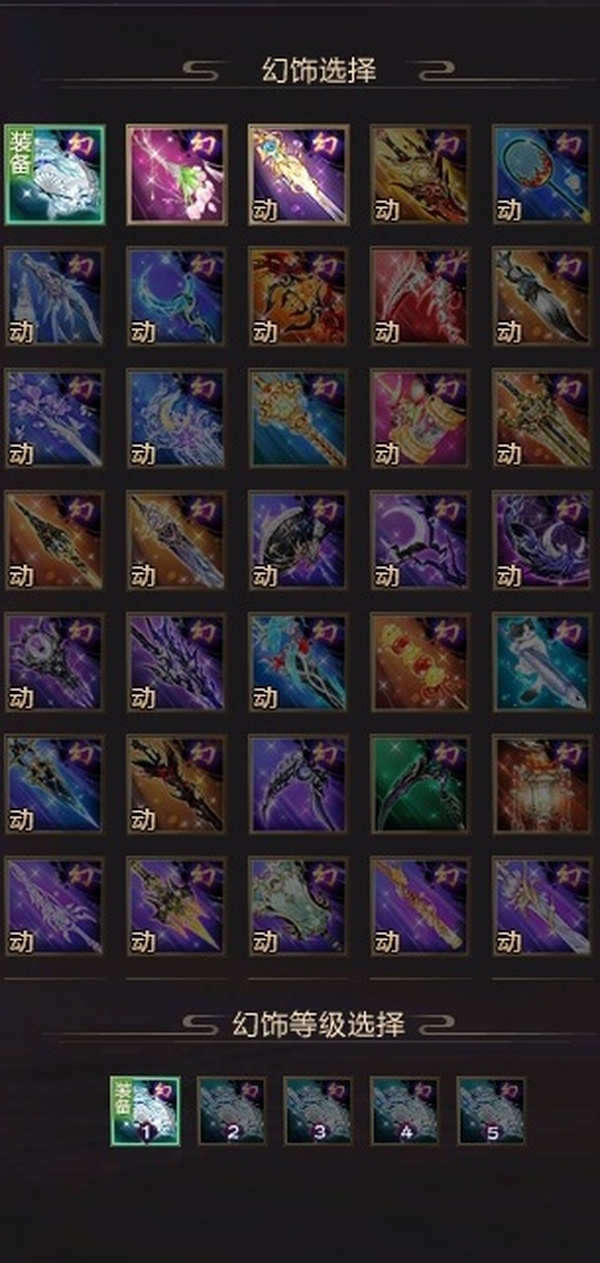
Task: Select the jade white axe skin
Action: [298, 906]
